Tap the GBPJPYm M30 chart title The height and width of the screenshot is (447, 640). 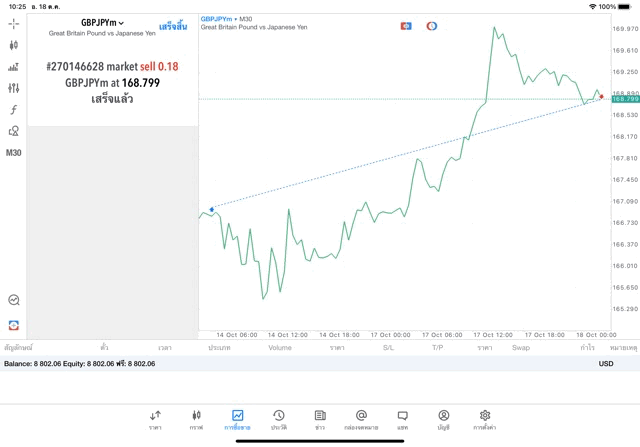point(227,19)
